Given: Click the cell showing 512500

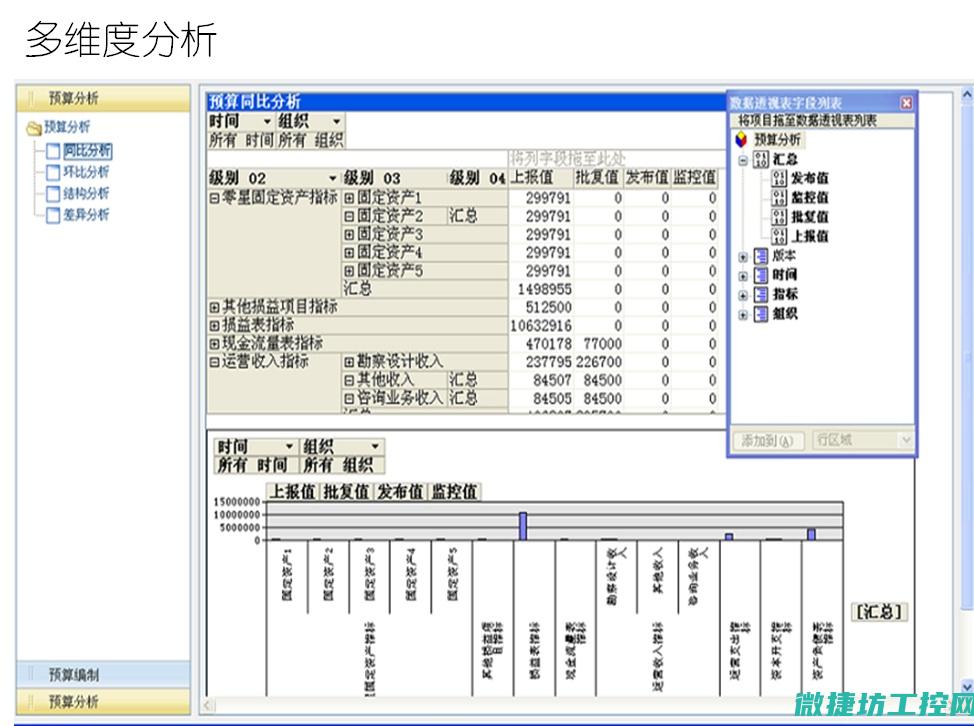Looking at the screenshot, I should [540, 307].
